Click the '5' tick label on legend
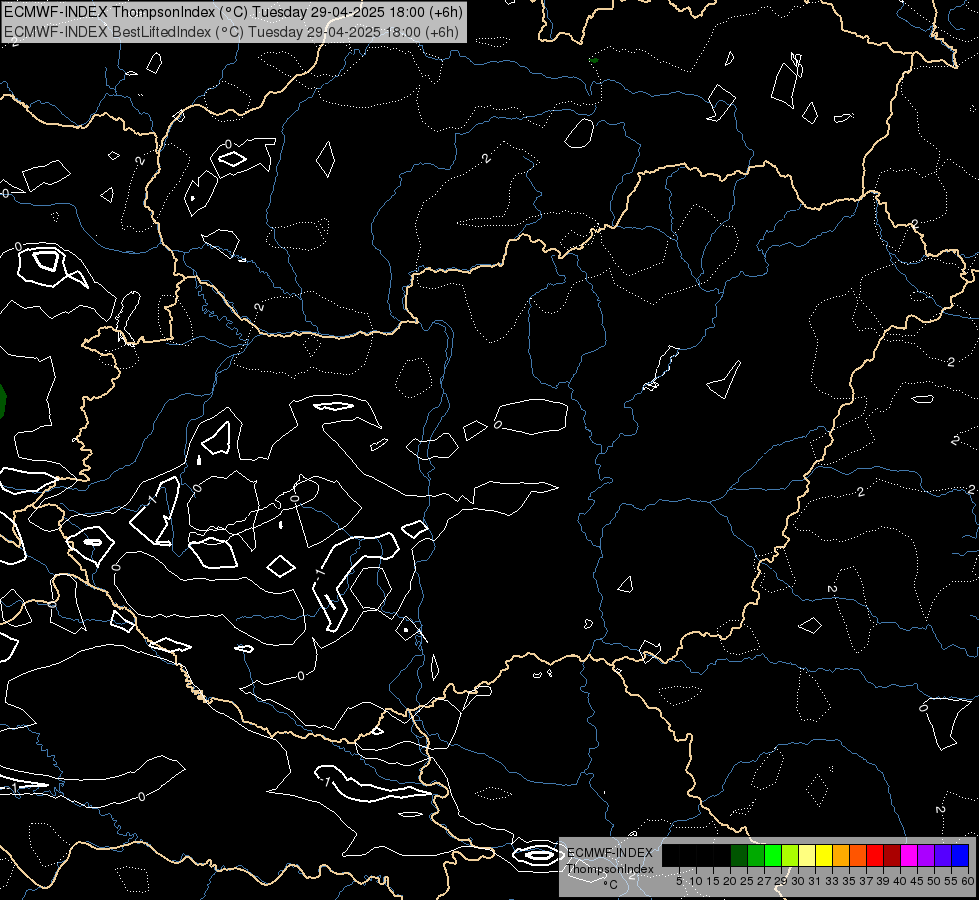979x900 pixels. (x=679, y=881)
